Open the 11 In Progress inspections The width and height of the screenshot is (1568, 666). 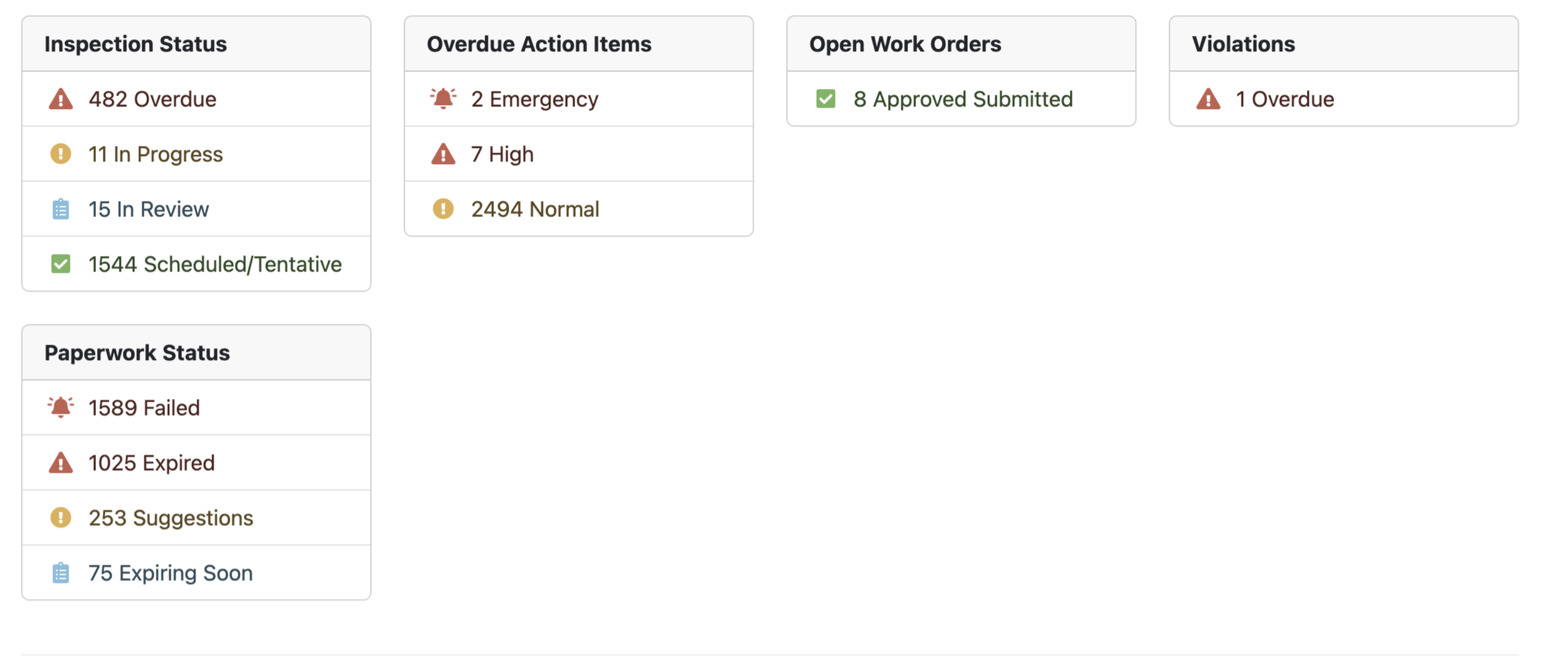(156, 154)
